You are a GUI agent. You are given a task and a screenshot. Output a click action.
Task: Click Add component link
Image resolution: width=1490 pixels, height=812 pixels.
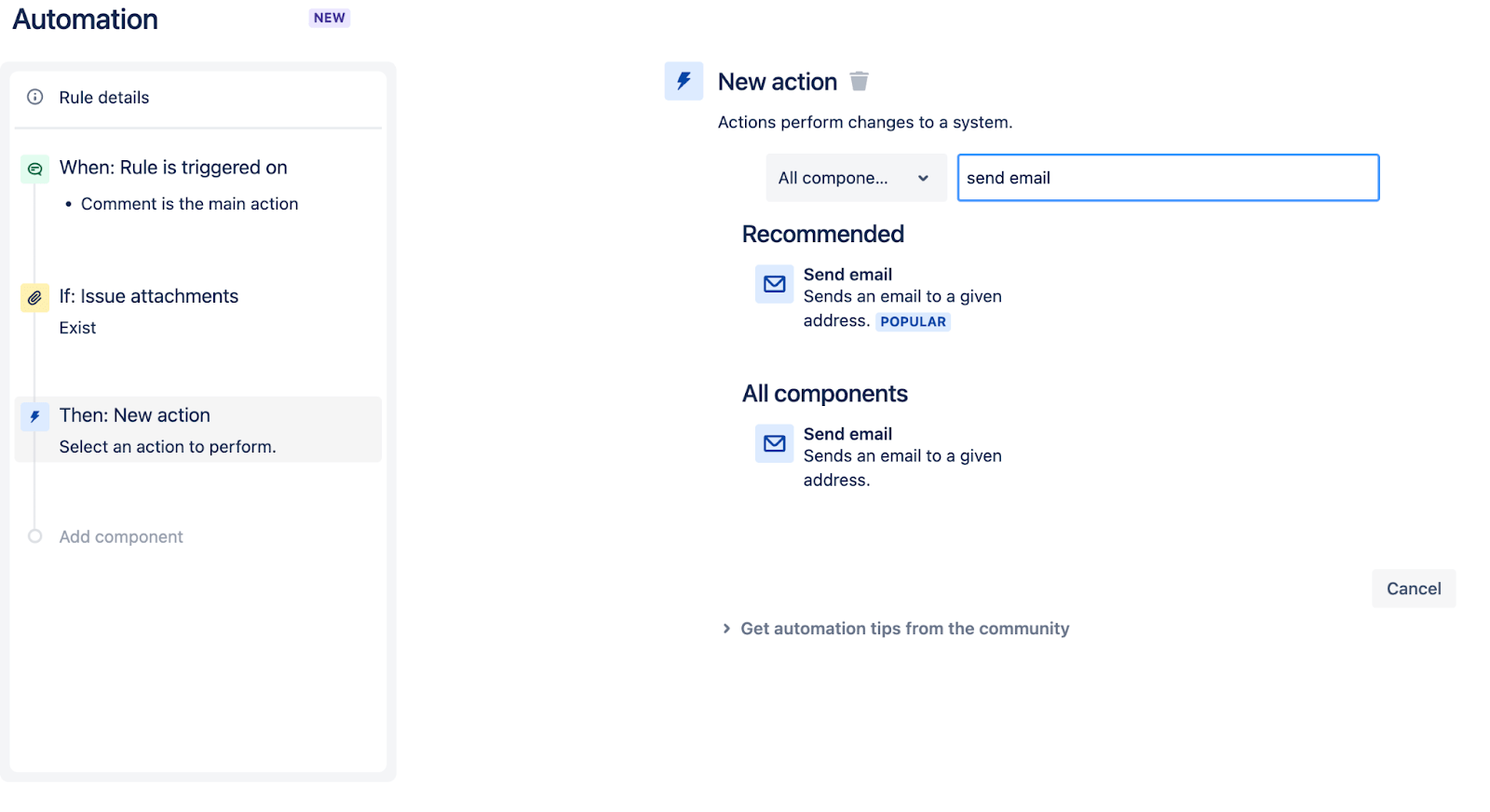point(121,537)
